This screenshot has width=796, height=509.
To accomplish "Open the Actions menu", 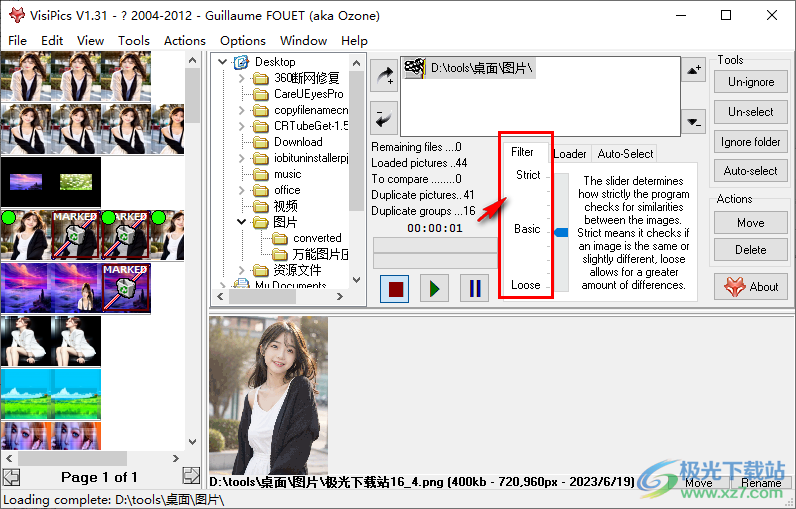I will pyautogui.click(x=185, y=41).
